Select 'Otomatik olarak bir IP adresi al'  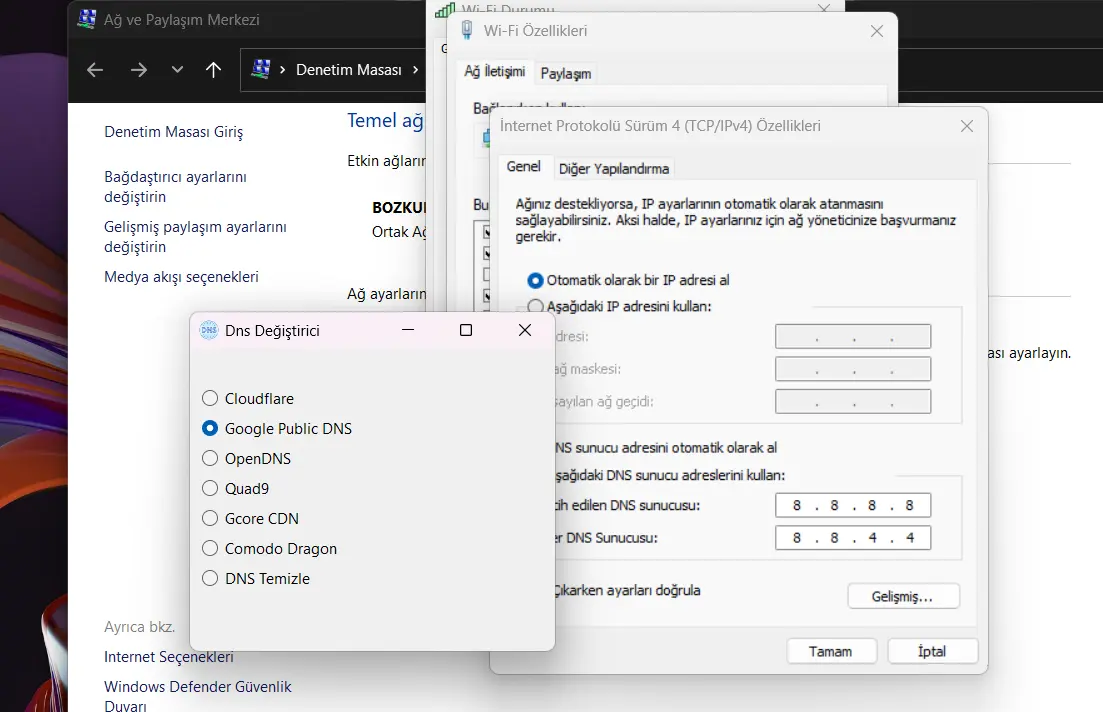(x=535, y=280)
